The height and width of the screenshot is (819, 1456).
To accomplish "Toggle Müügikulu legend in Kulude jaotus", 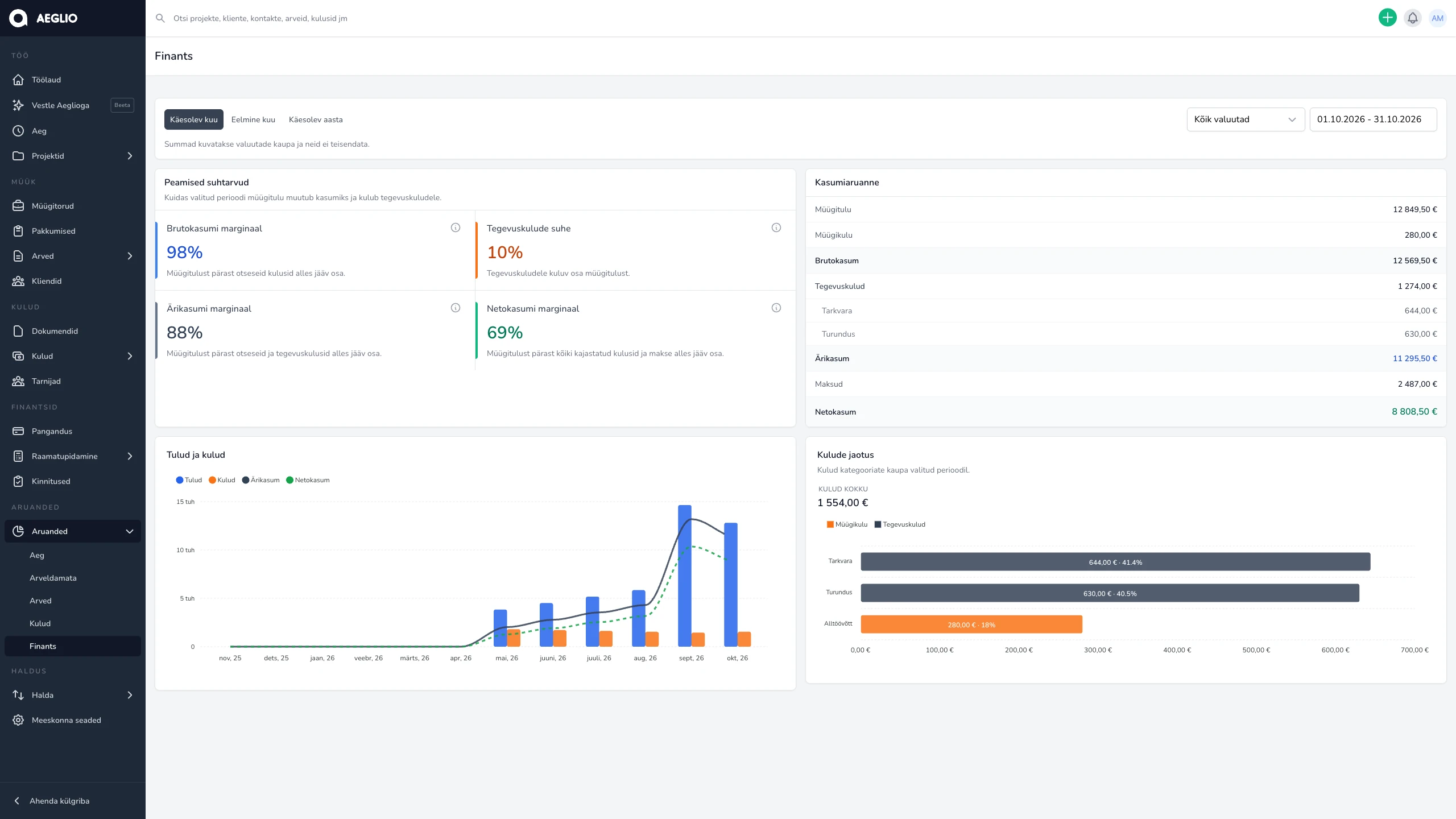I will [847, 524].
